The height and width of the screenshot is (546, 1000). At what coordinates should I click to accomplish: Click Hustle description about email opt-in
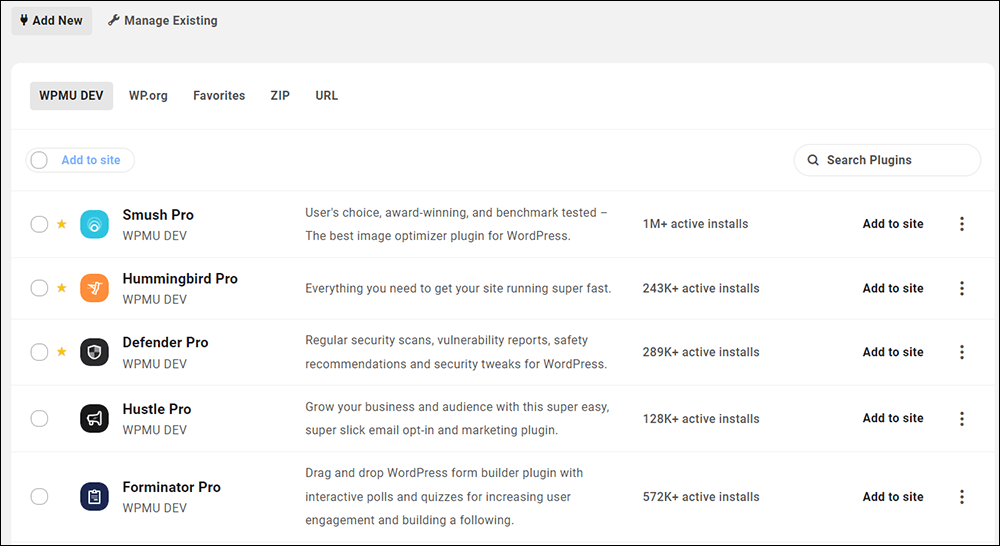click(x=457, y=418)
